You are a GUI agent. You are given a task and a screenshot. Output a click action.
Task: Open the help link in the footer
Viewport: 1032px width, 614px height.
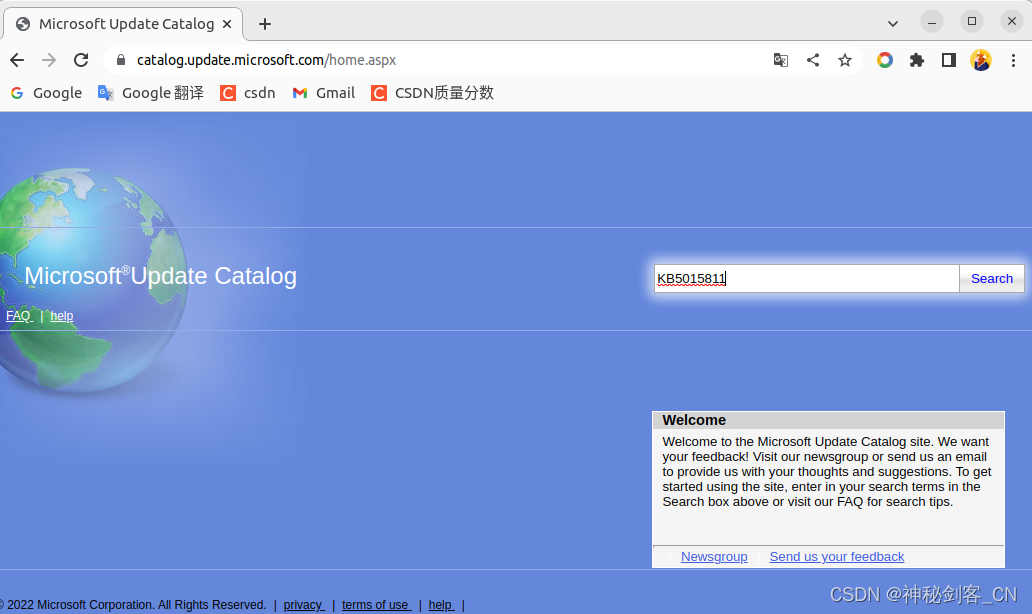tap(441, 605)
